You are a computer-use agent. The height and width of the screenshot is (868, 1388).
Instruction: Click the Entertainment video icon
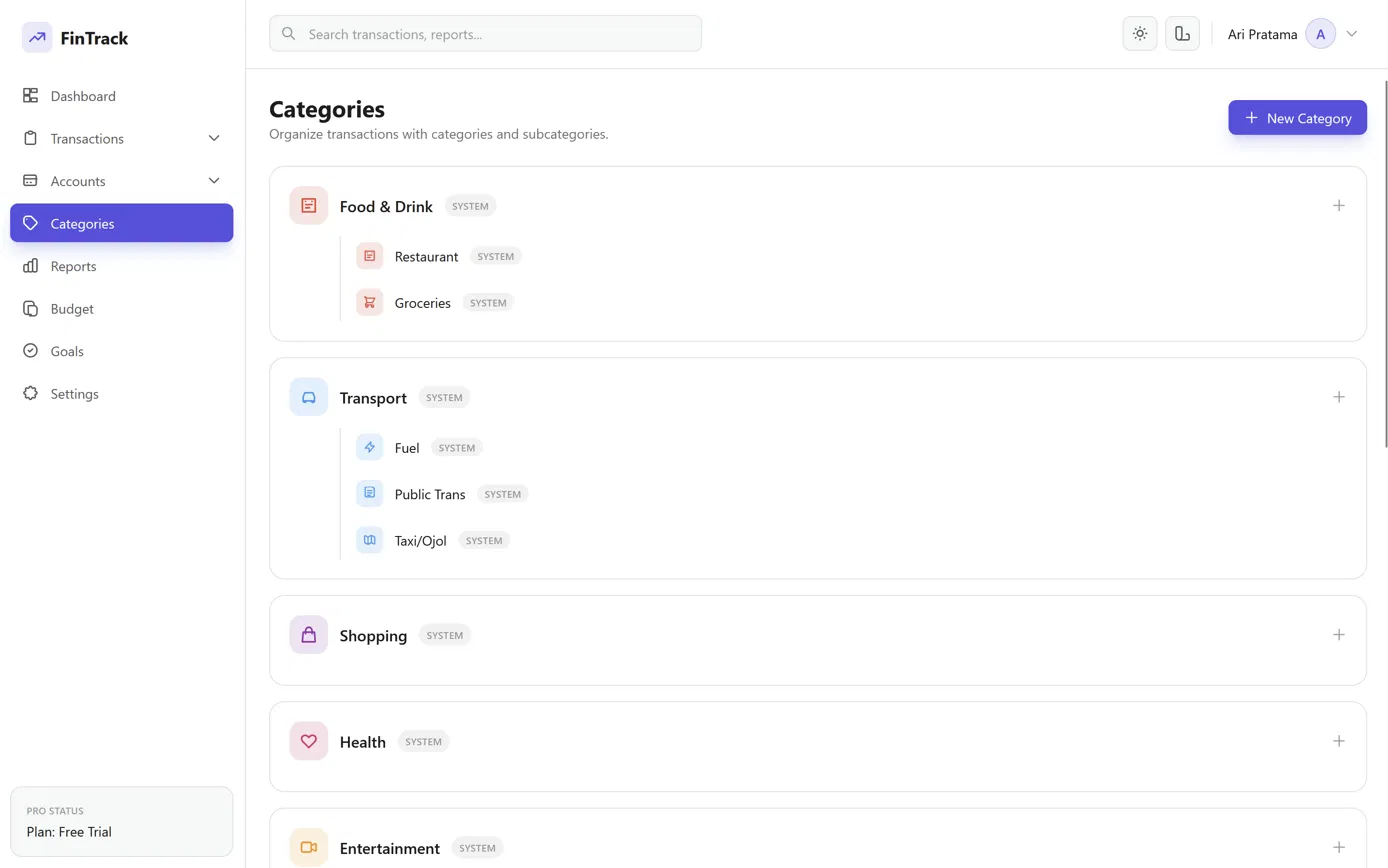309,847
